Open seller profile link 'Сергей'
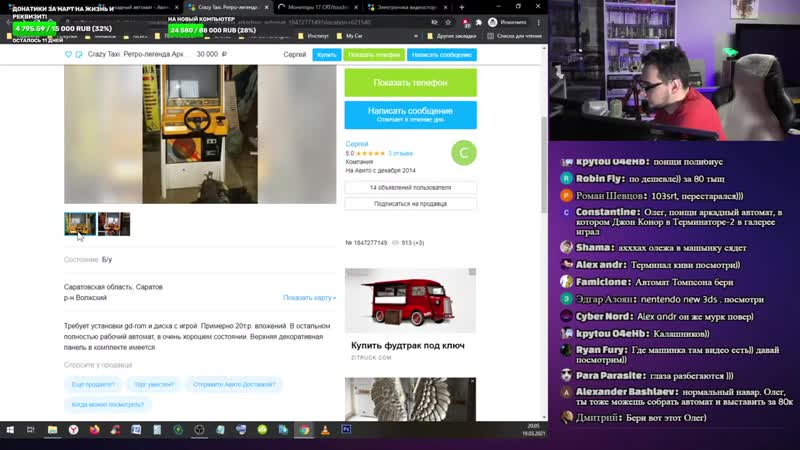 click(357, 144)
